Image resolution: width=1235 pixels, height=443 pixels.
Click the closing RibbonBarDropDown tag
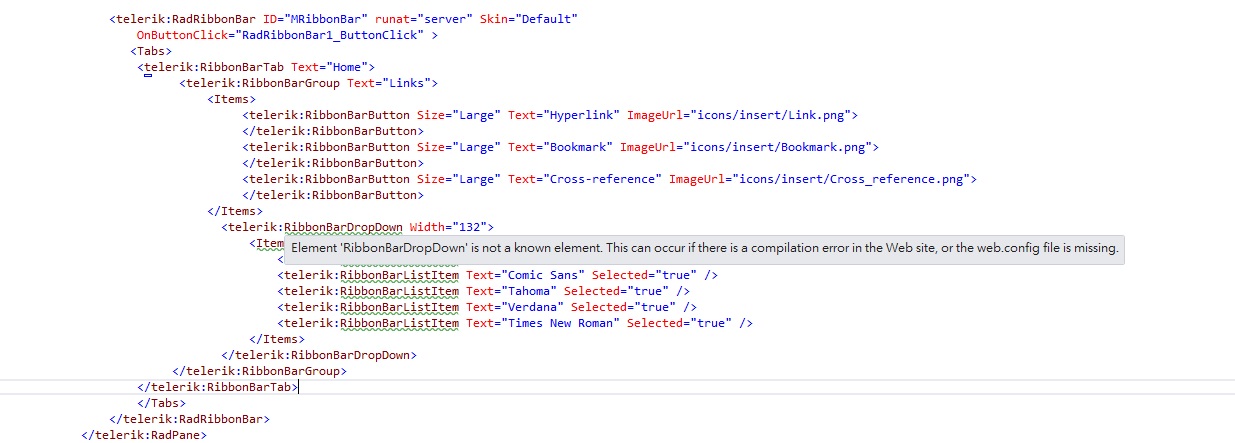point(318,355)
